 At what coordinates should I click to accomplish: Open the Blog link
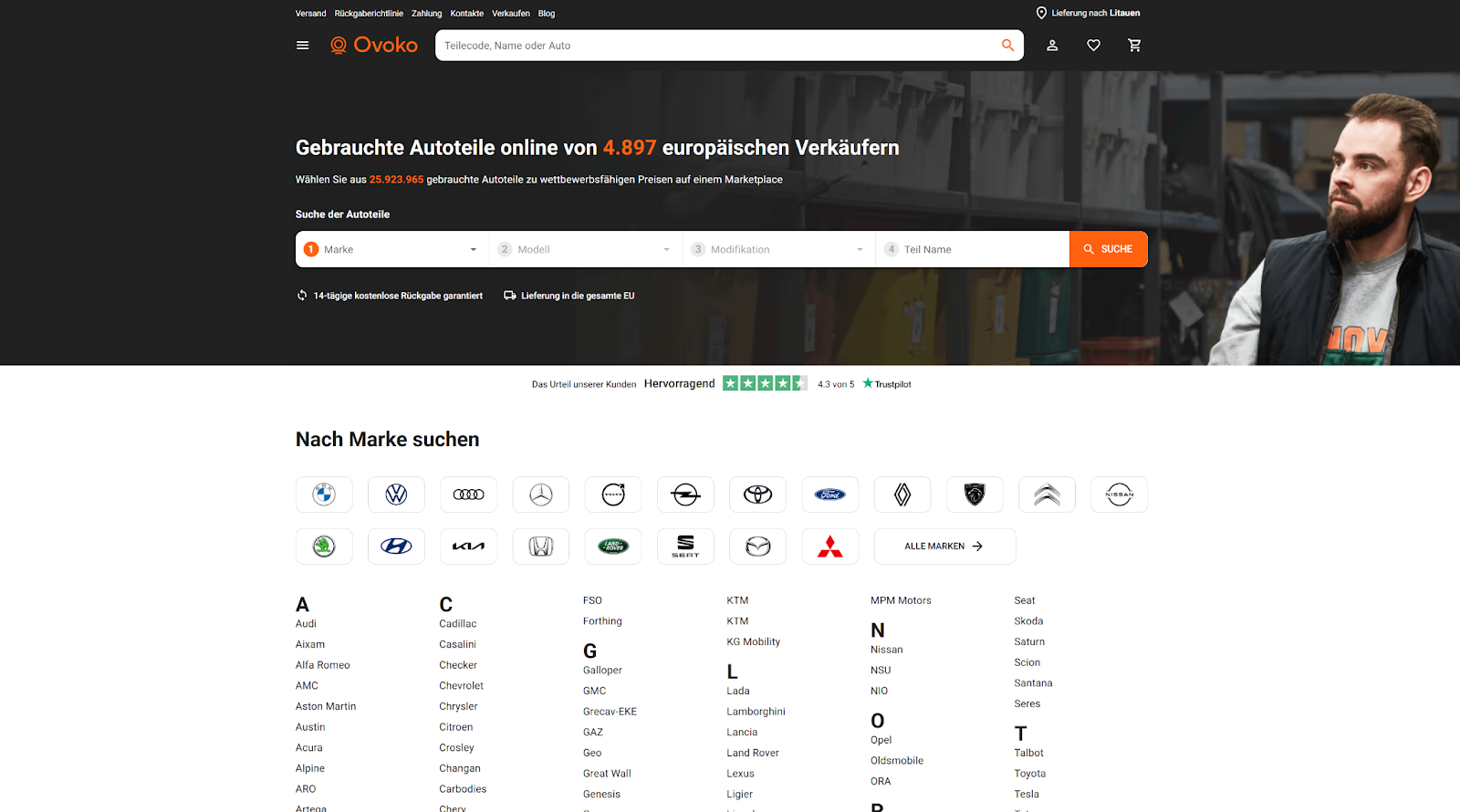coord(547,14)
